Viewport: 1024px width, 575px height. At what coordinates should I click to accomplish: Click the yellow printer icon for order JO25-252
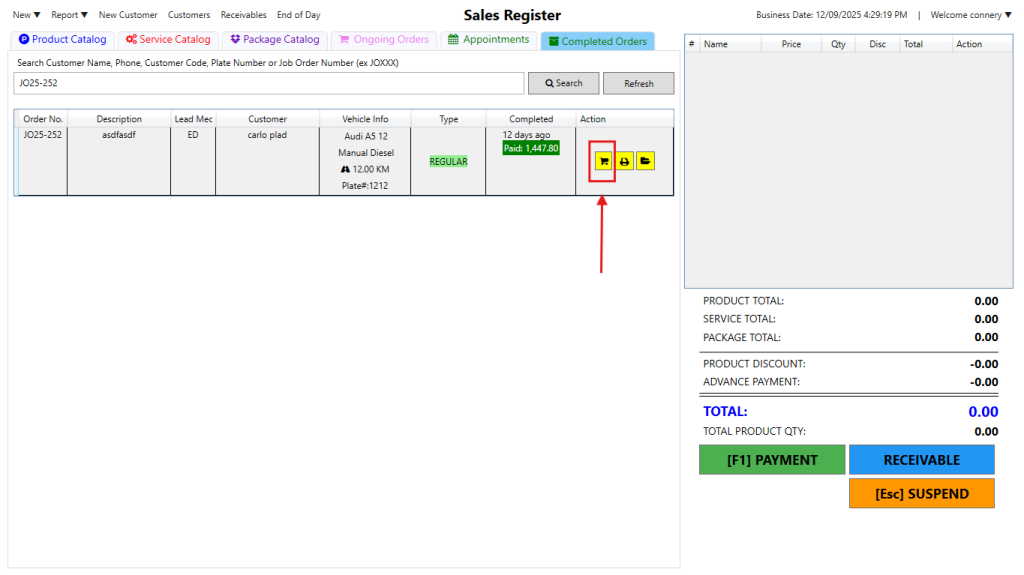pyautogui.click(x=624, y=161)
